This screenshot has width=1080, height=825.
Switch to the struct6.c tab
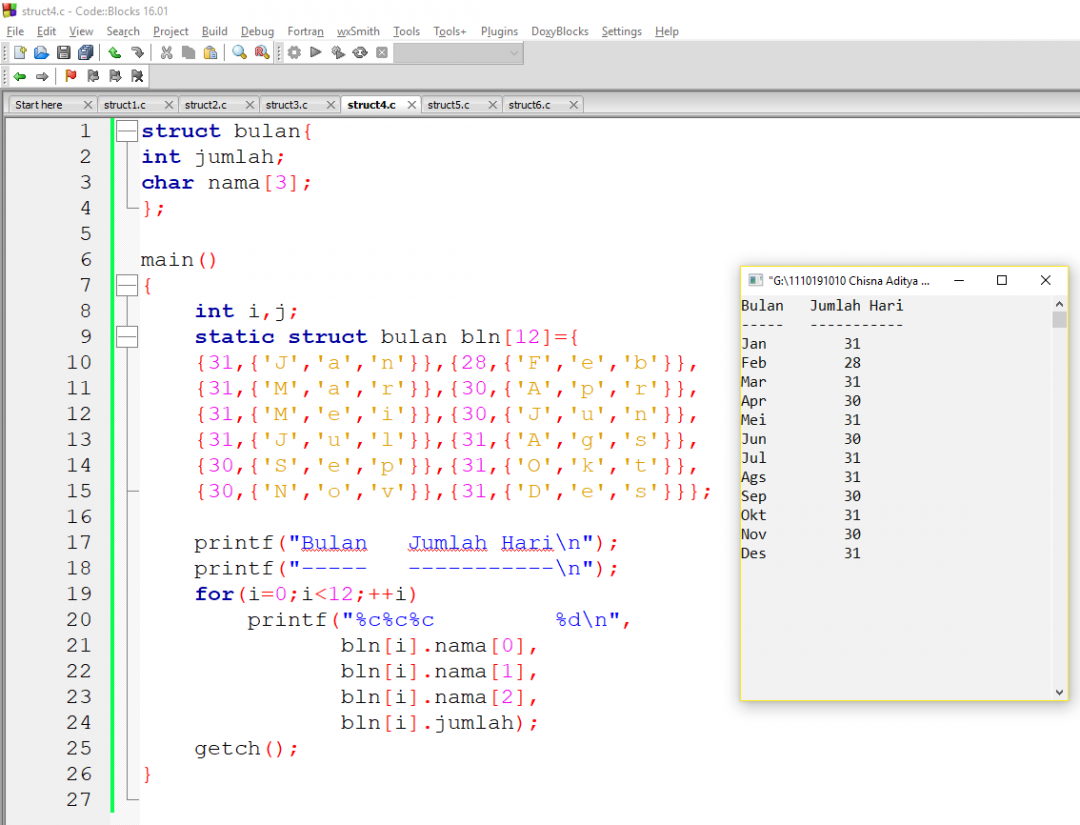tap(529, 105)
